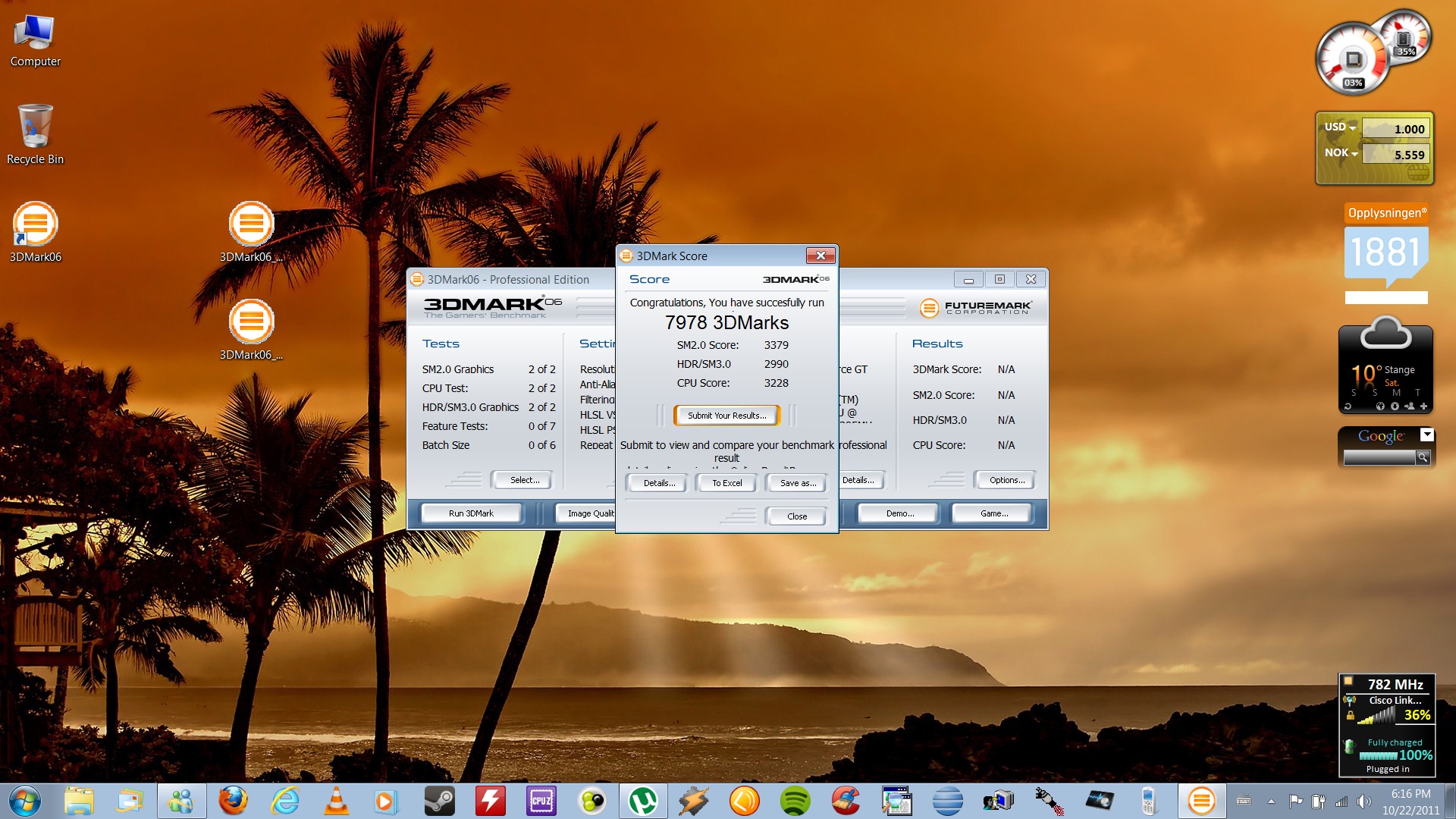Expand the NOK currency dropdown
1456x819 pixels.
1341,153
